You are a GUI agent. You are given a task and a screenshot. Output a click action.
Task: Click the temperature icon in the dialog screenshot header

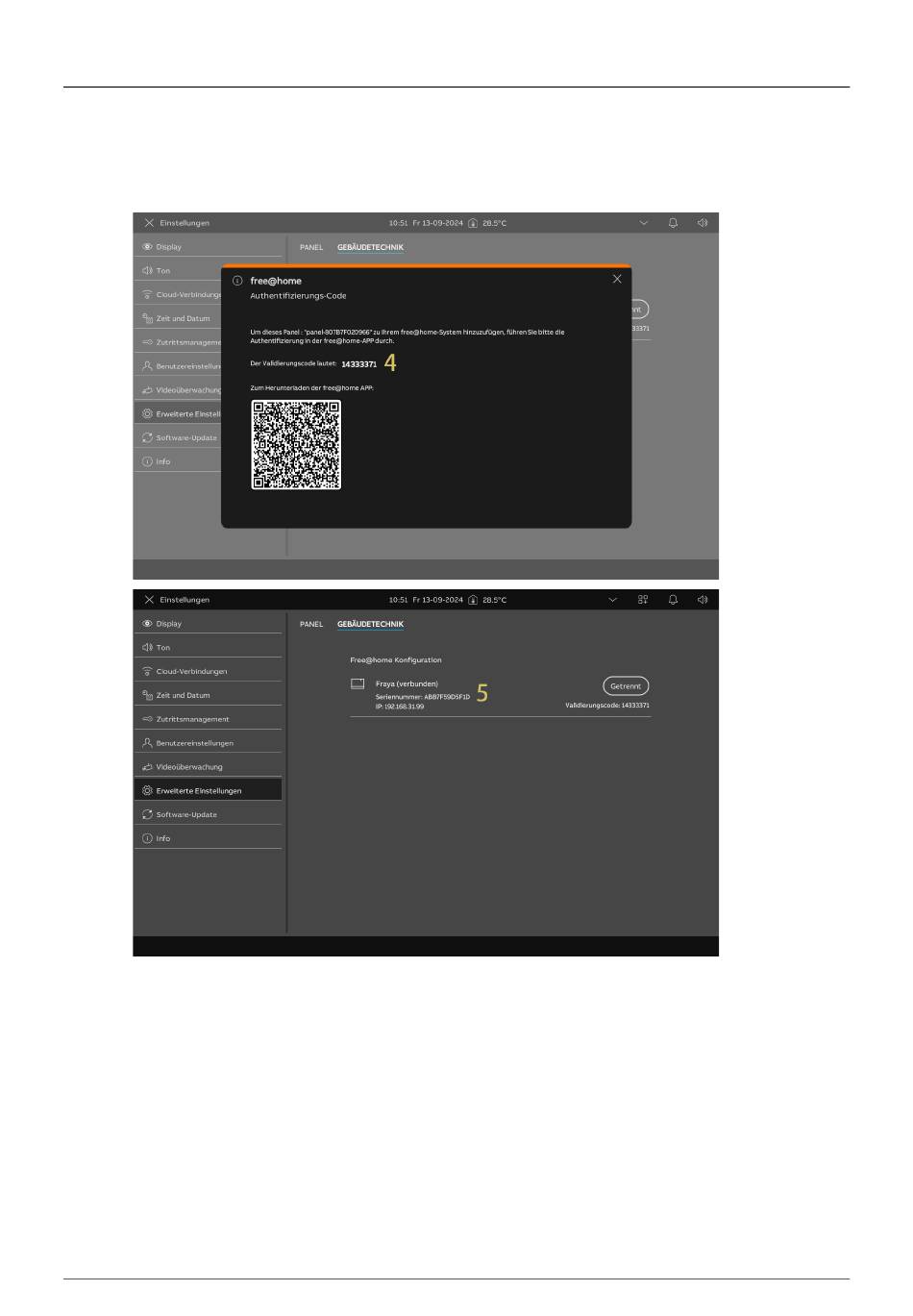pos(473,223)
